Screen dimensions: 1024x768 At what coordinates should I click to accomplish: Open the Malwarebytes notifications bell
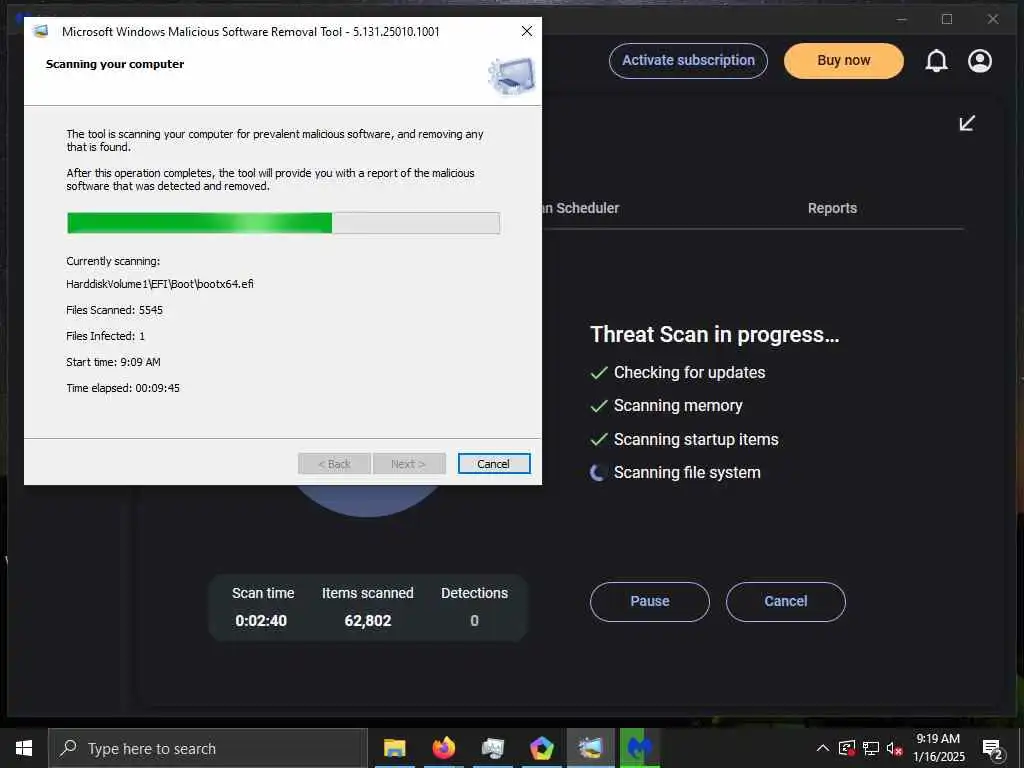(936, 61)
